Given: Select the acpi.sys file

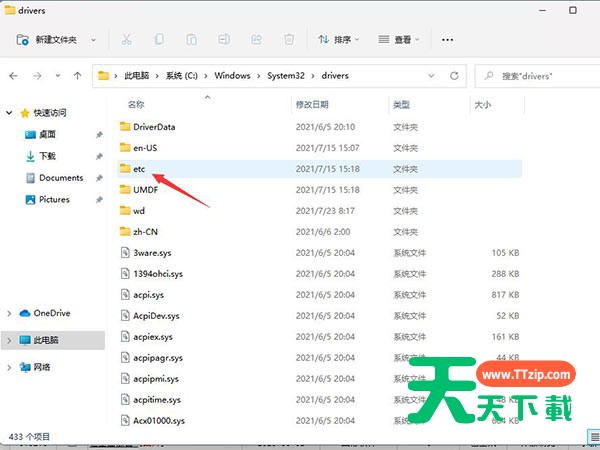Looking at the screenshot, I should tap(150, 295).
